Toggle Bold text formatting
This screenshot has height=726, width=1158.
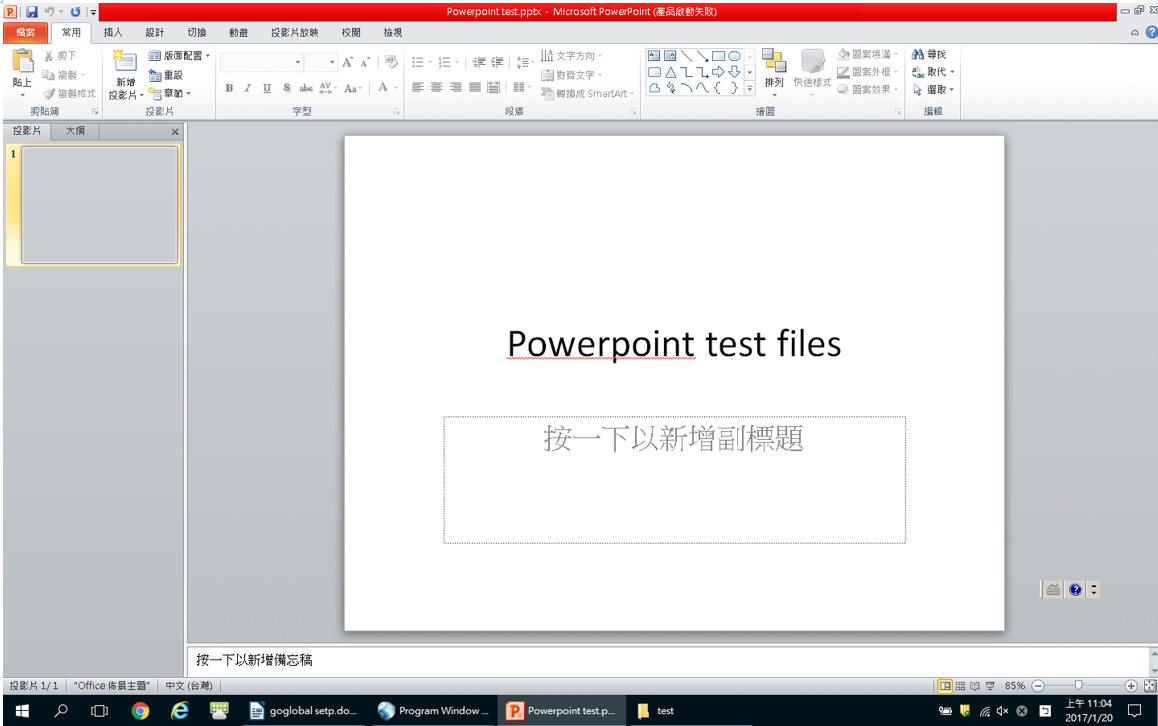tap(229, 88)
